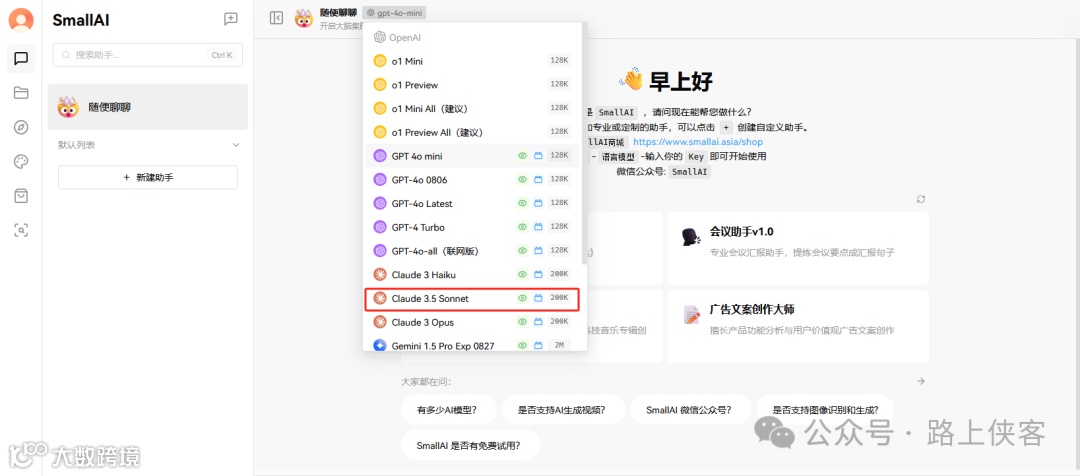Viewport: 1080px width, 476px height.
Task: Click the assistant emoji avatar in header
Action: (x=304, y=19)
